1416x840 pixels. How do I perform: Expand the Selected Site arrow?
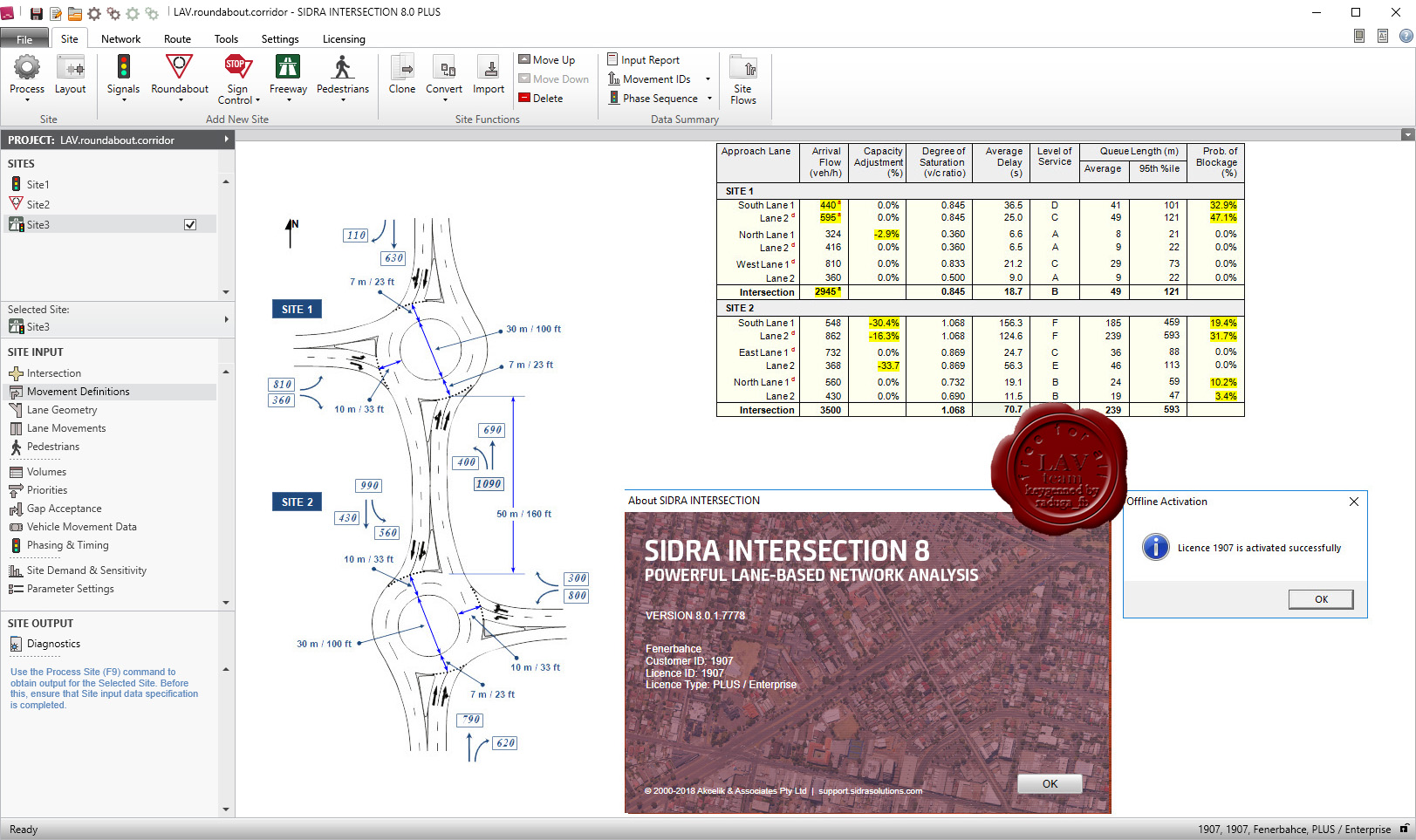click(x=226, y=319)
